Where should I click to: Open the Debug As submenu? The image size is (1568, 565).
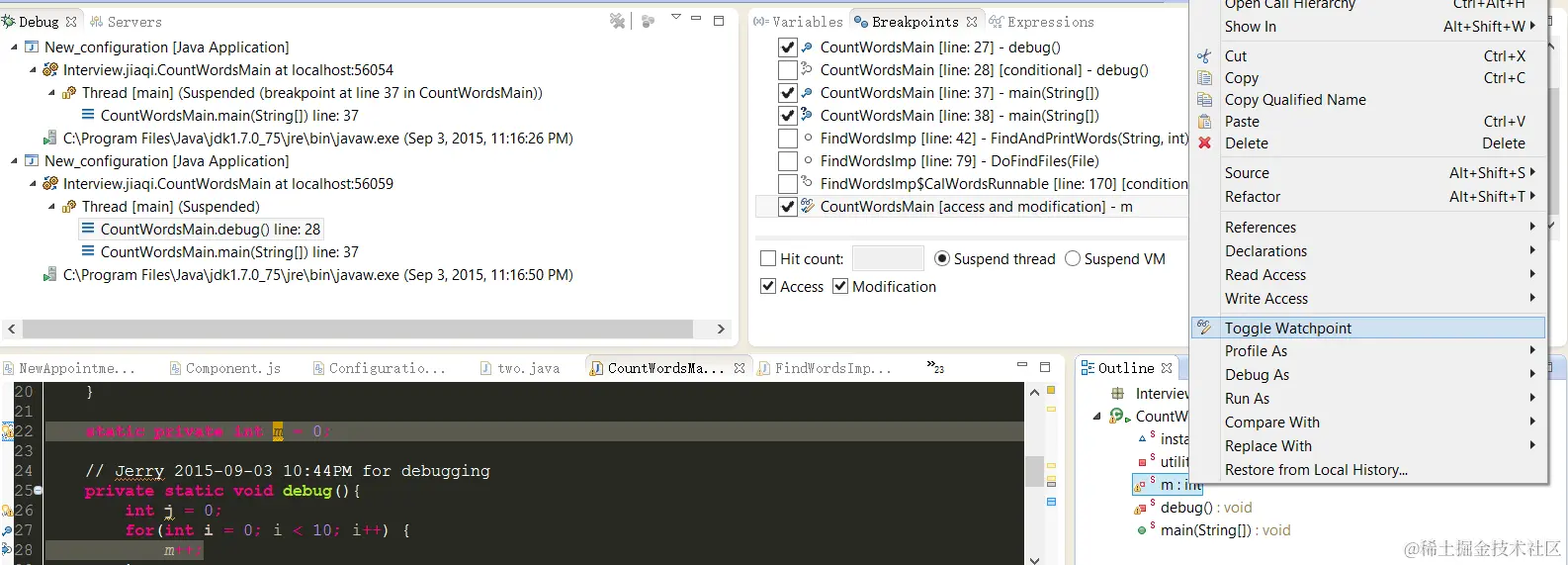[1369, 375]
